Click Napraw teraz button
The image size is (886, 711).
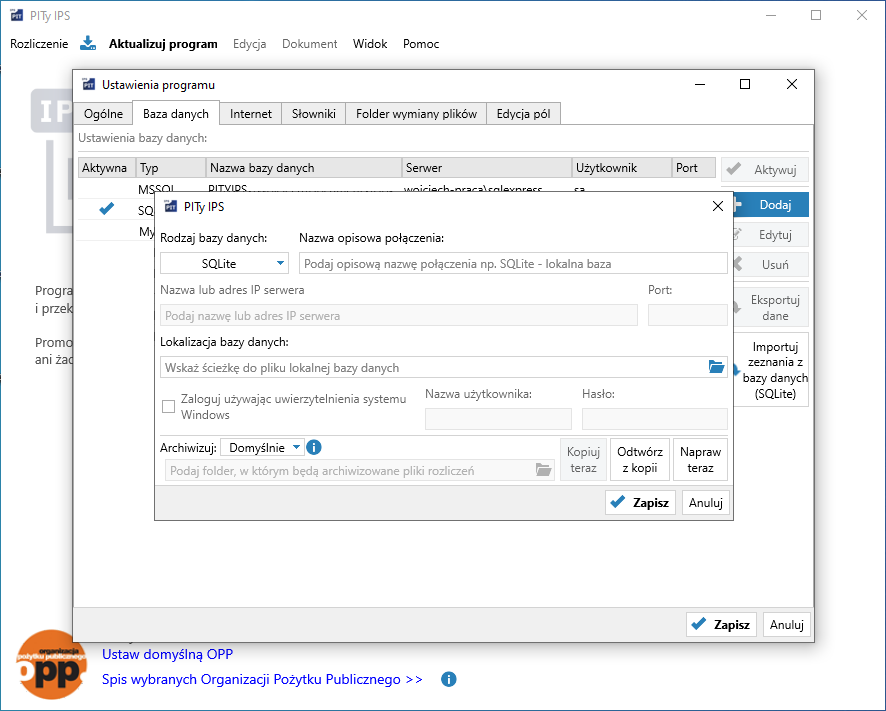click(700, 460)
